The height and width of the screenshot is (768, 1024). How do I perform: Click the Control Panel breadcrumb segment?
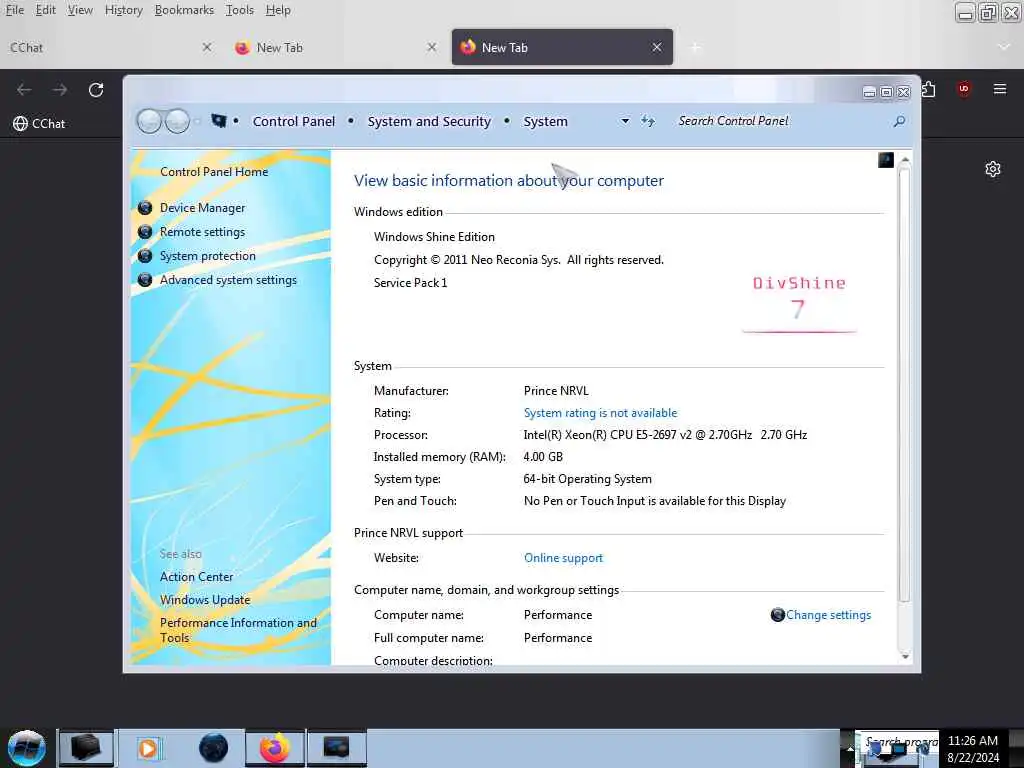(x=294, y=121)
